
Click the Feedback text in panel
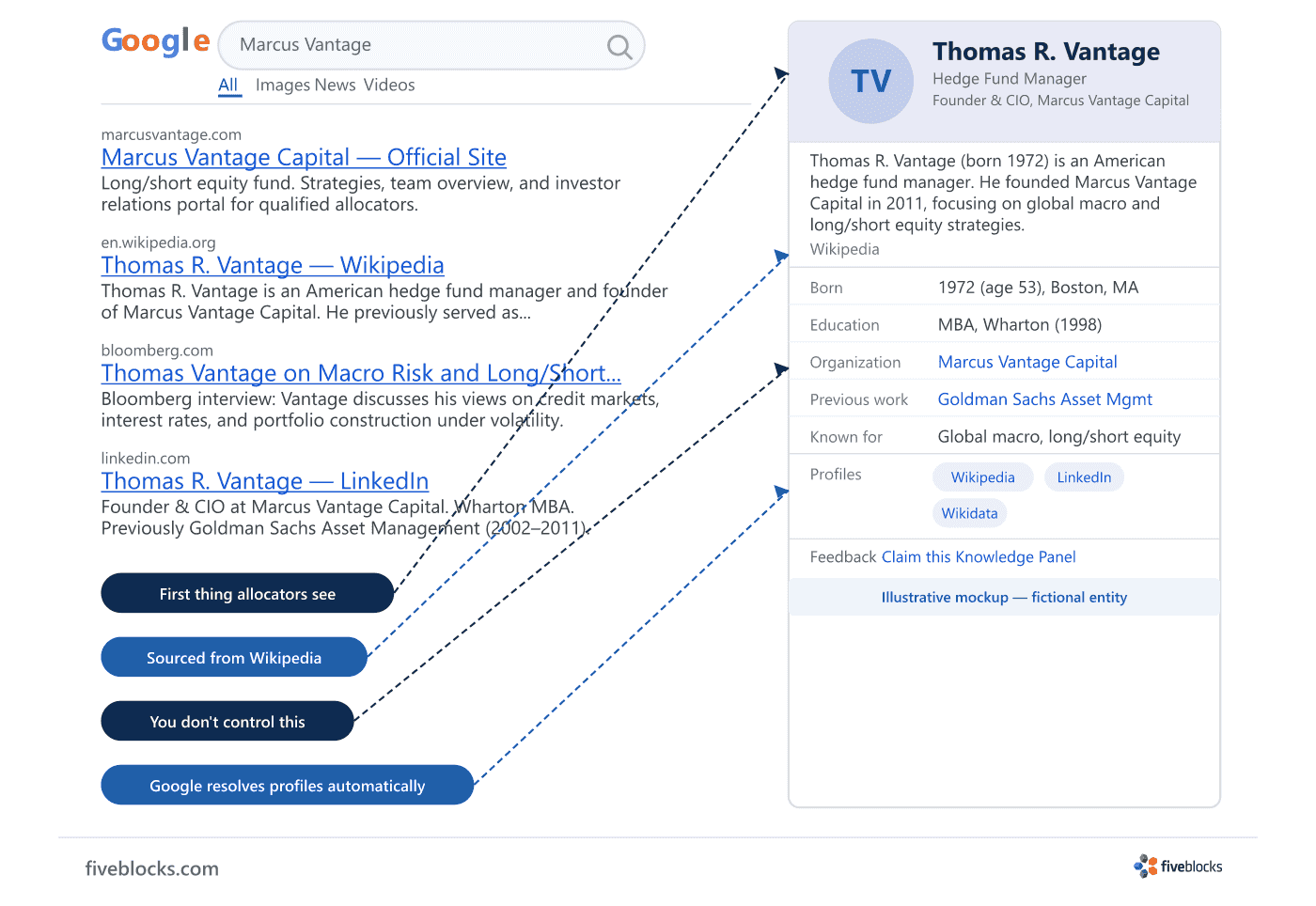[843, 557]
